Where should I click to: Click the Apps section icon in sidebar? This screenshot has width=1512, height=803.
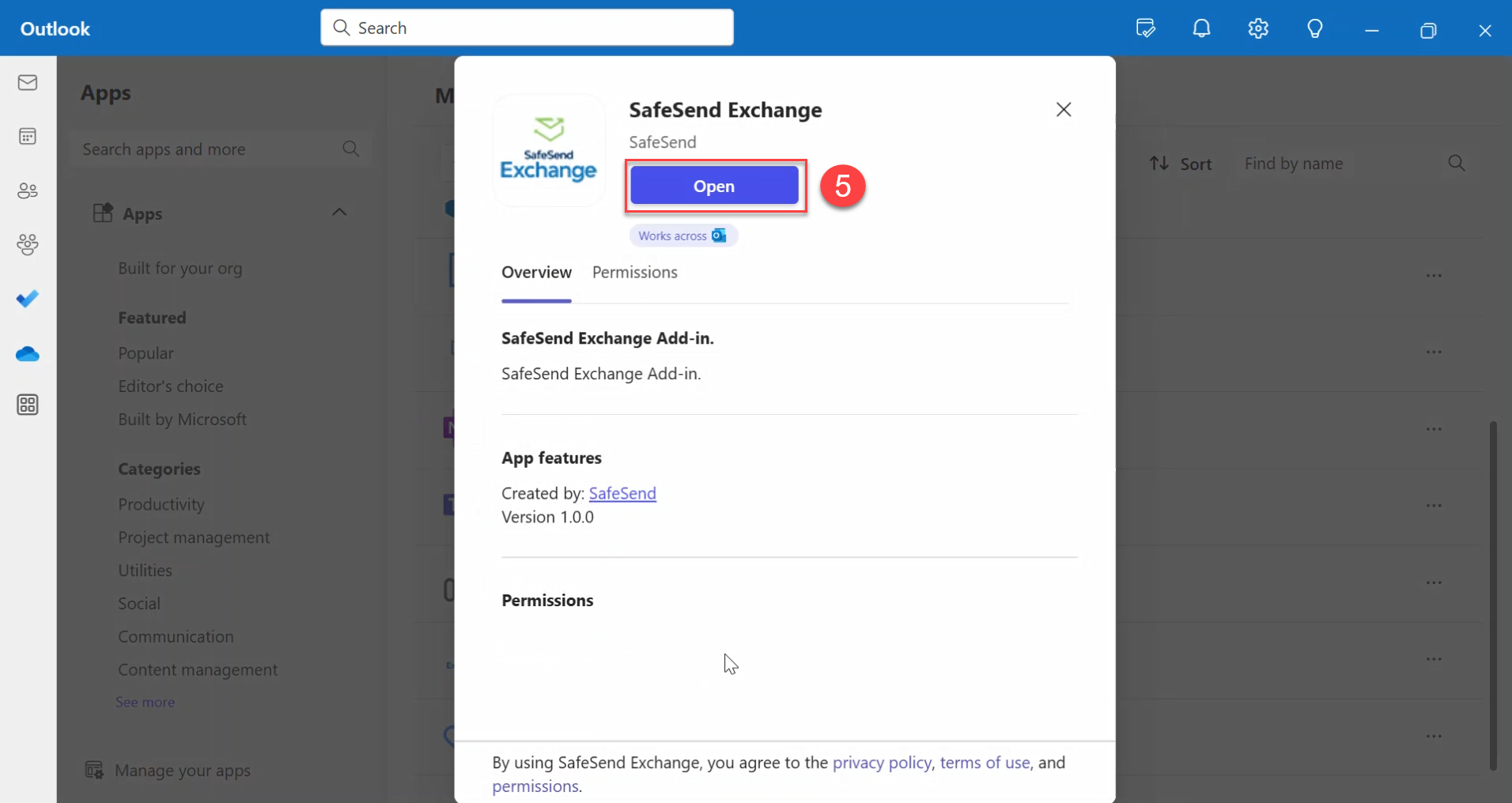pyautogui.click(x=103, y=213)
